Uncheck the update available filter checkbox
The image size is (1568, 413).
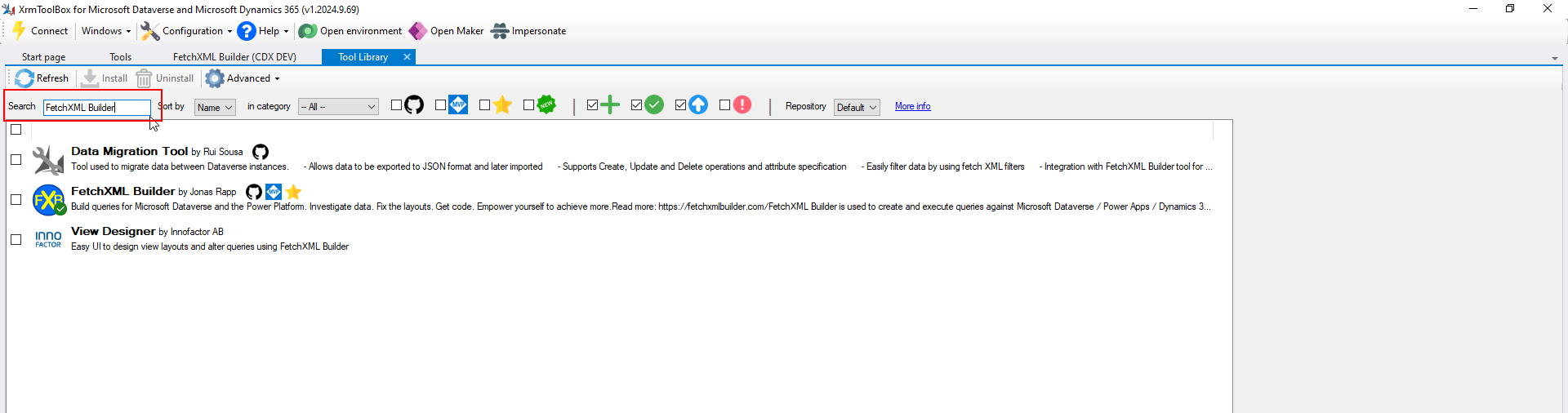pos(680,105)
